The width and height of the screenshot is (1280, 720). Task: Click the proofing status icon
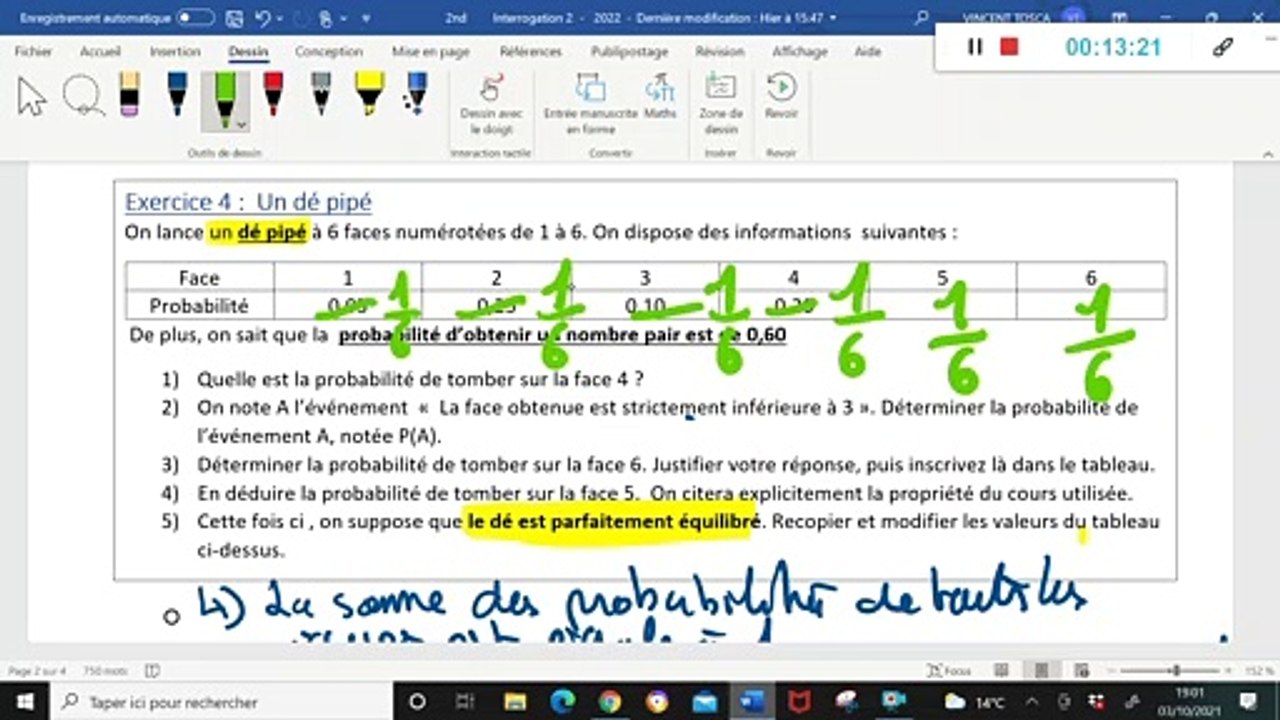pyautogui.click(x=152, y=671)
